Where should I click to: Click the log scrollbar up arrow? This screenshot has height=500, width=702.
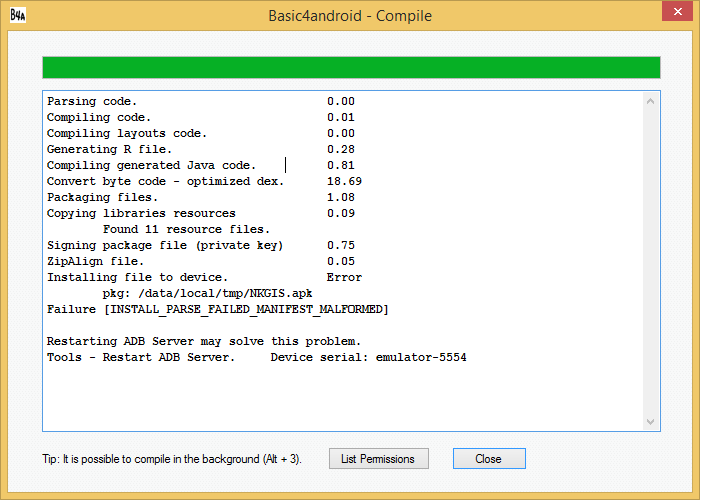(x=651, y=102)
